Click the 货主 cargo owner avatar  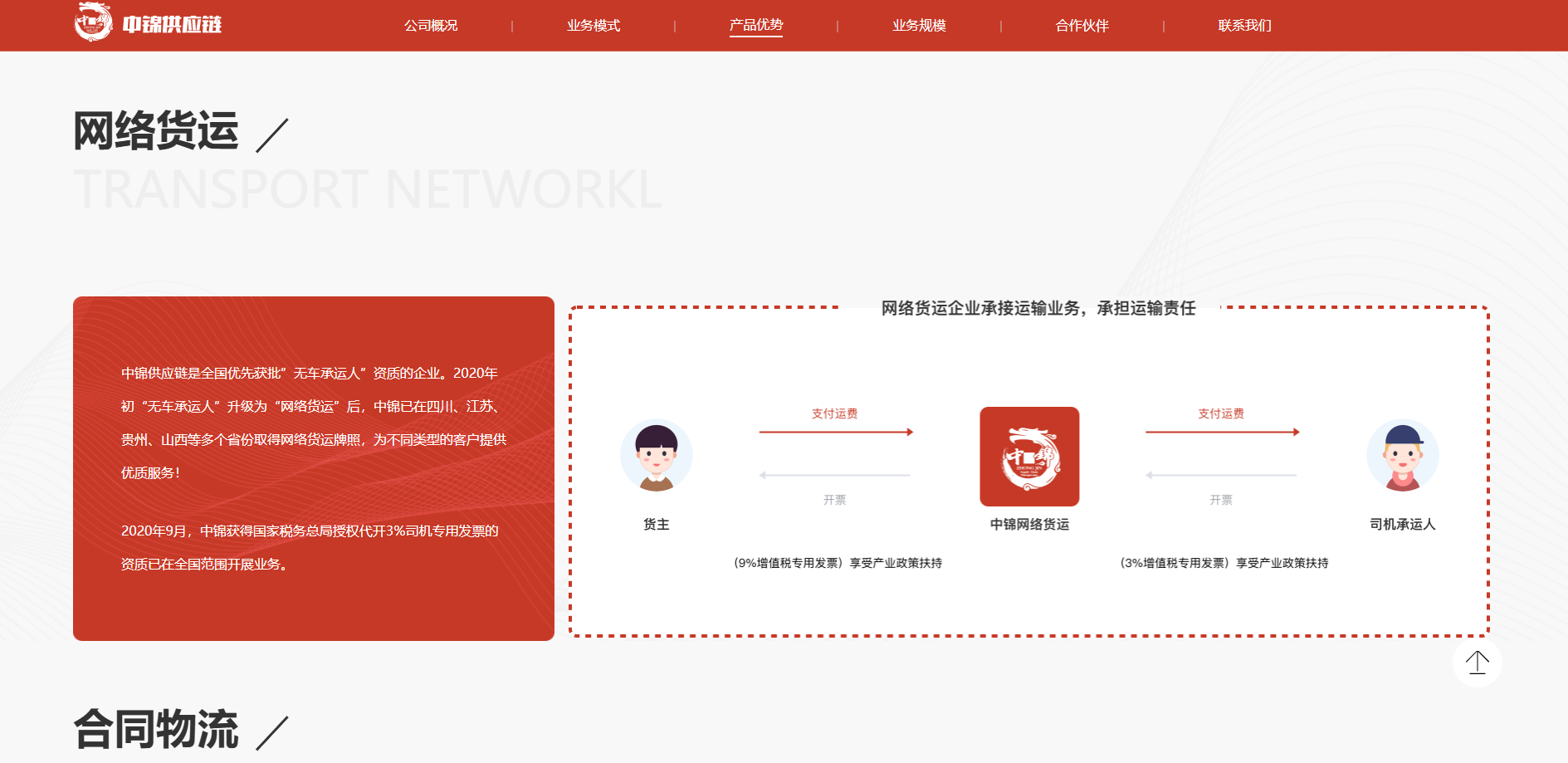click(x=656, y=456)
